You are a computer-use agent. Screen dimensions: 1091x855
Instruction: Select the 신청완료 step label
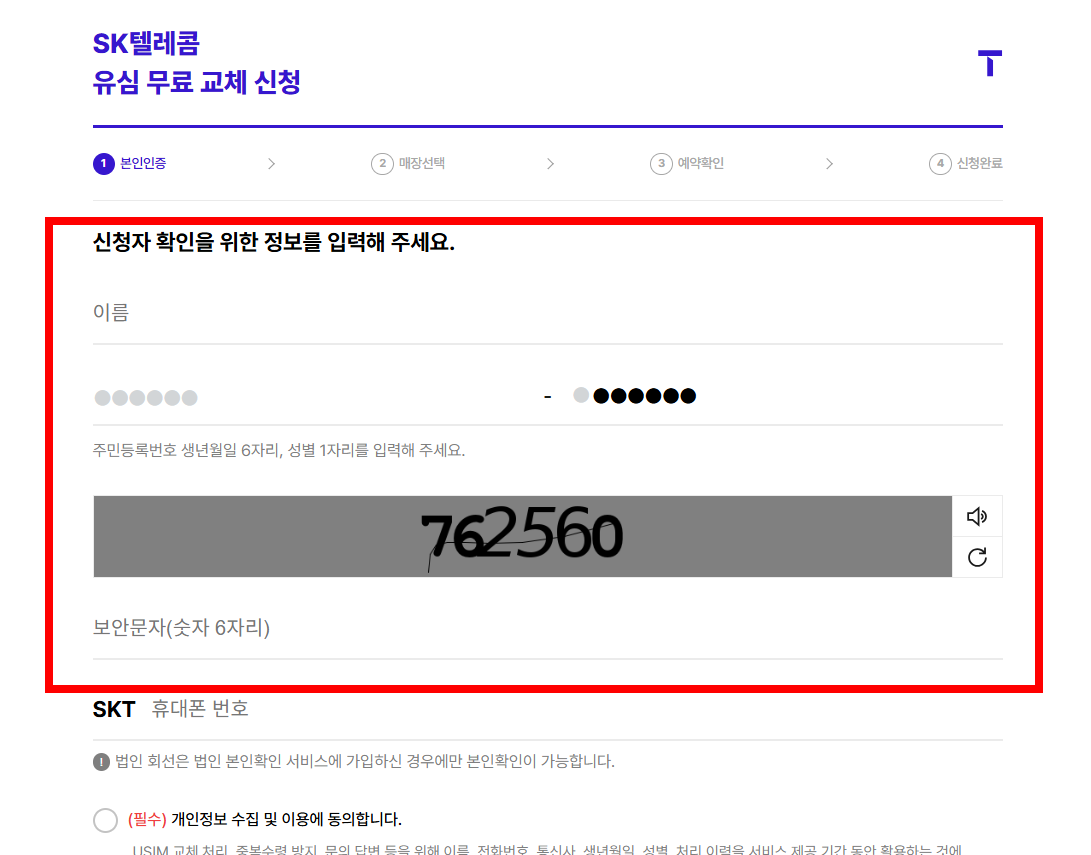980,163
